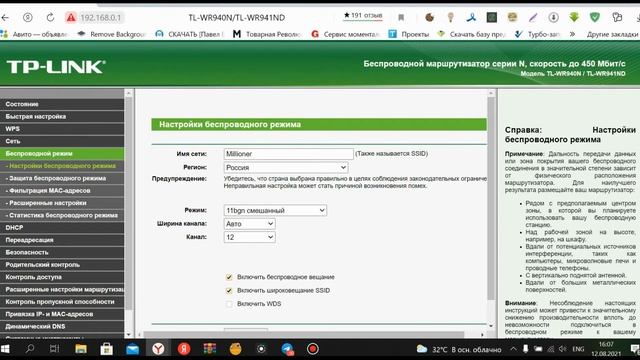This screenshot has width=640, height=360.
Task: Open Привязка IP- и MAC-адресов menu item
Action: (x=62, y=314)
